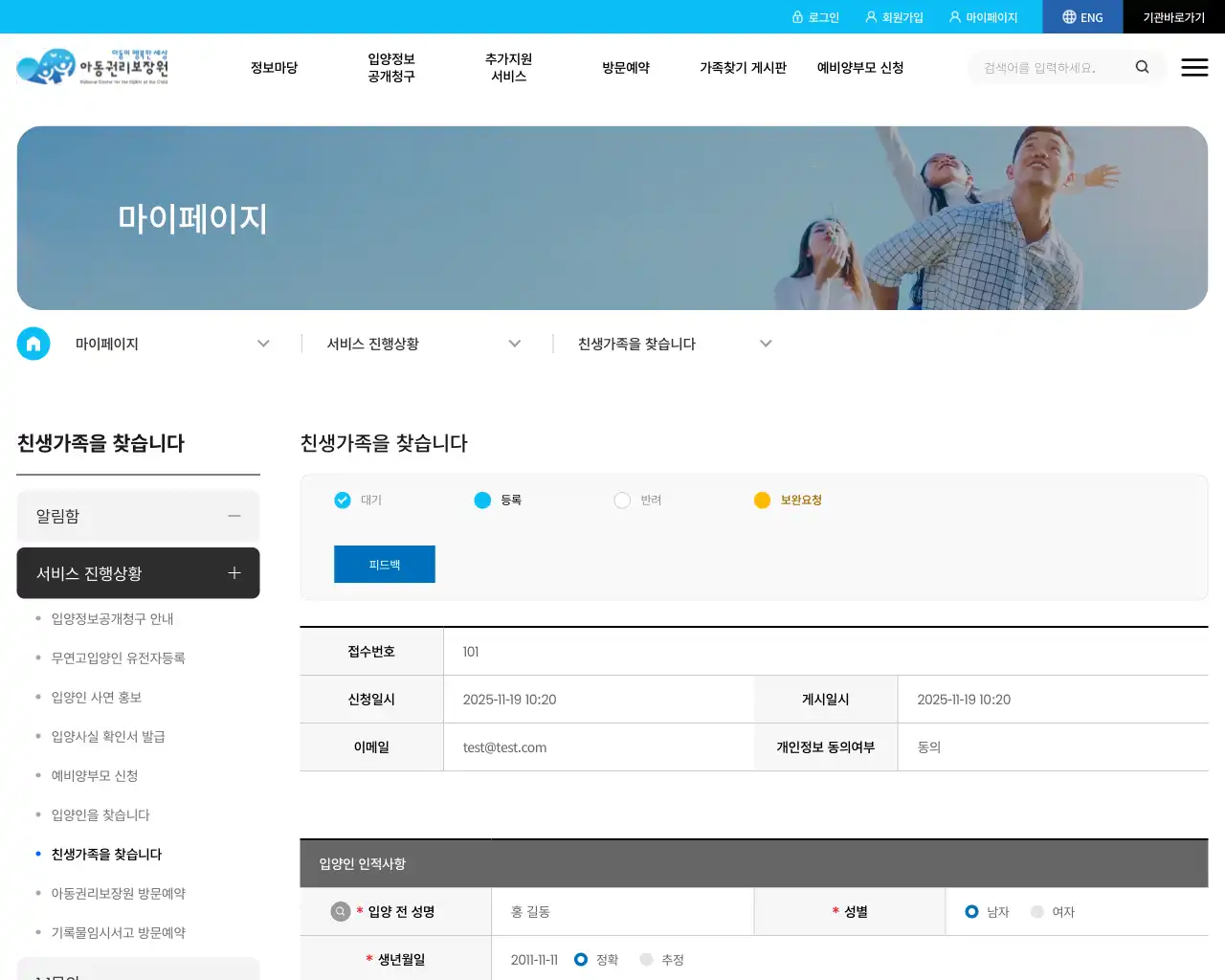Open the hamburger menu
Screen dimensions: 1225x980
click(x=1194, y=67)
